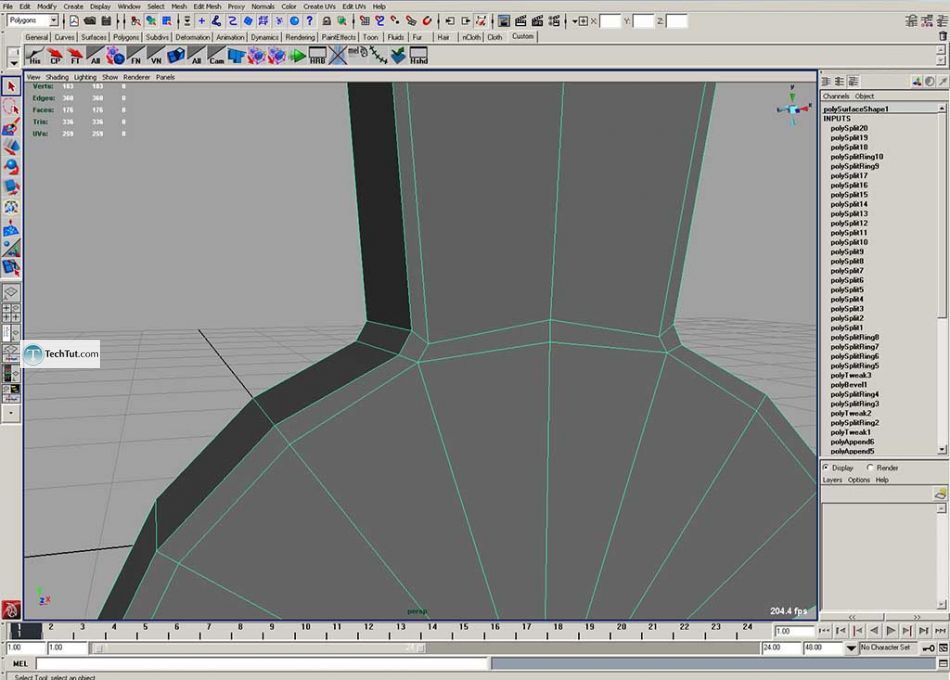Switch to four view layout
Viewport: 950px width, 680px height.
(x=11, y=313)
